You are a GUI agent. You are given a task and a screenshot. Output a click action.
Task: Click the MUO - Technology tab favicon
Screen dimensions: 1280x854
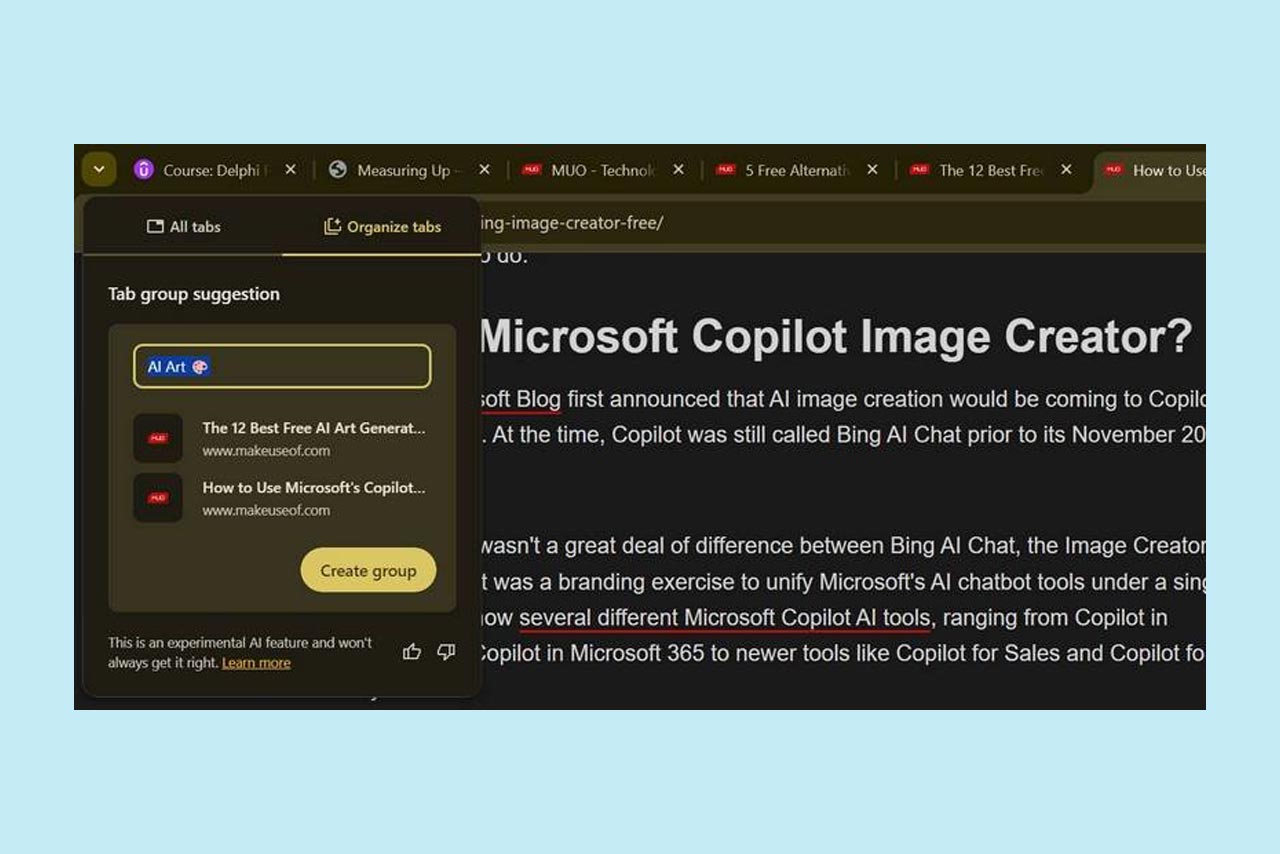pos(532,170)
